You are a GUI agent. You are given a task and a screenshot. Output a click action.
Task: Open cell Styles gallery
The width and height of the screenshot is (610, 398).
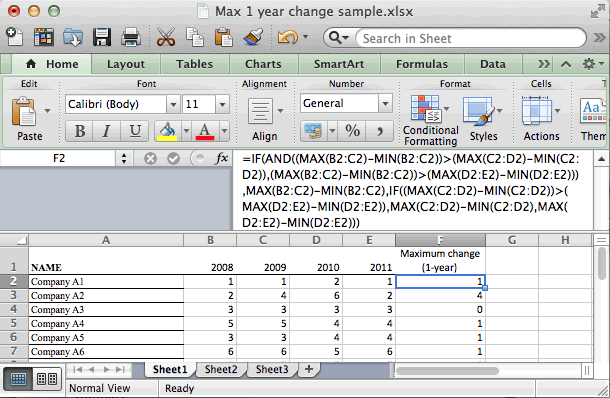pyautogui.click(x=483, y=119)
